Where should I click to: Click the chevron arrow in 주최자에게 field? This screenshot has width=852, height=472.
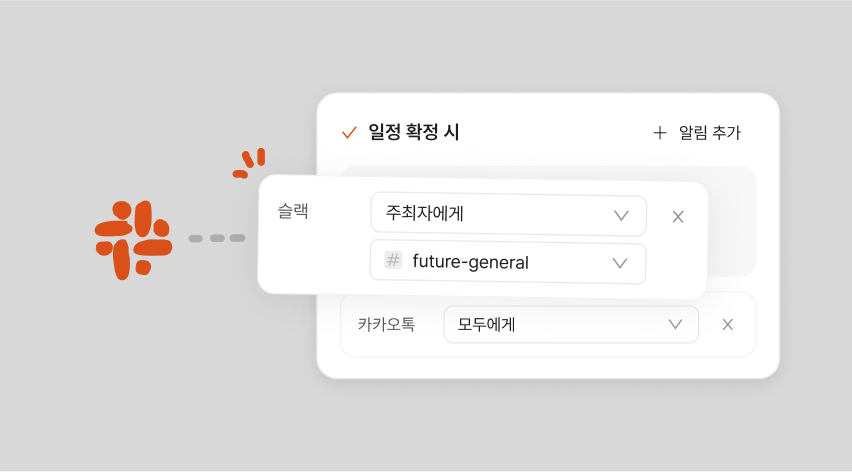(x=621, y=215)
